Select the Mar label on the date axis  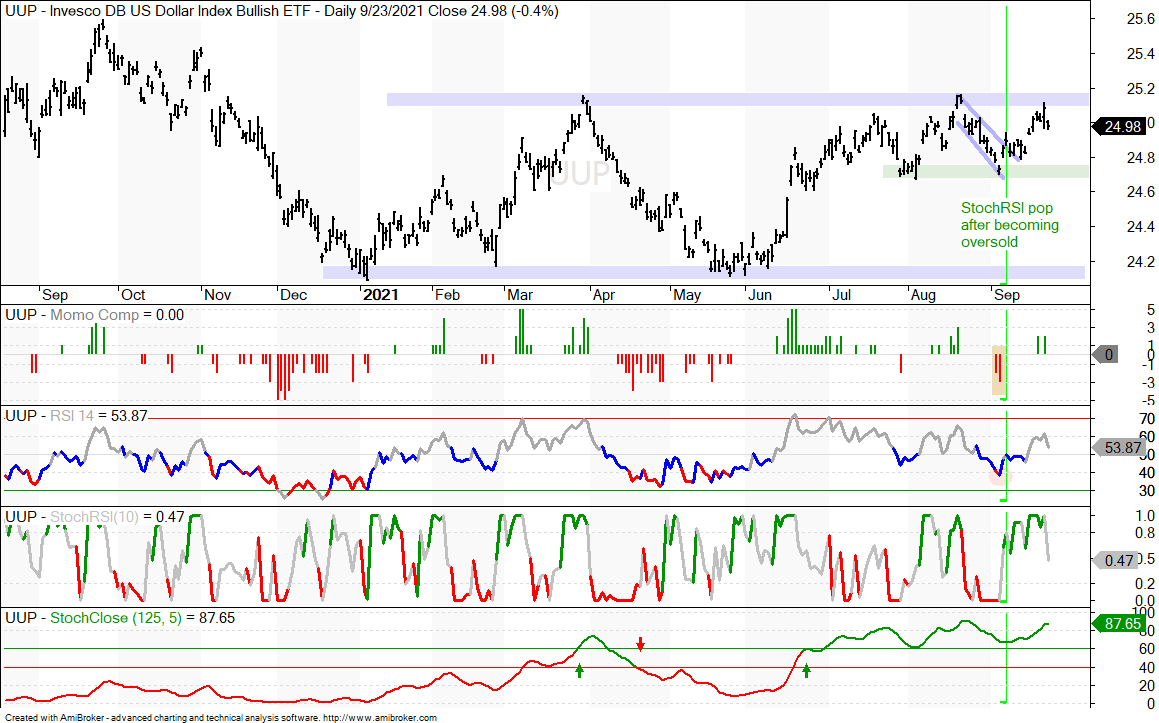pyautogui.click(x=520, y=295)
